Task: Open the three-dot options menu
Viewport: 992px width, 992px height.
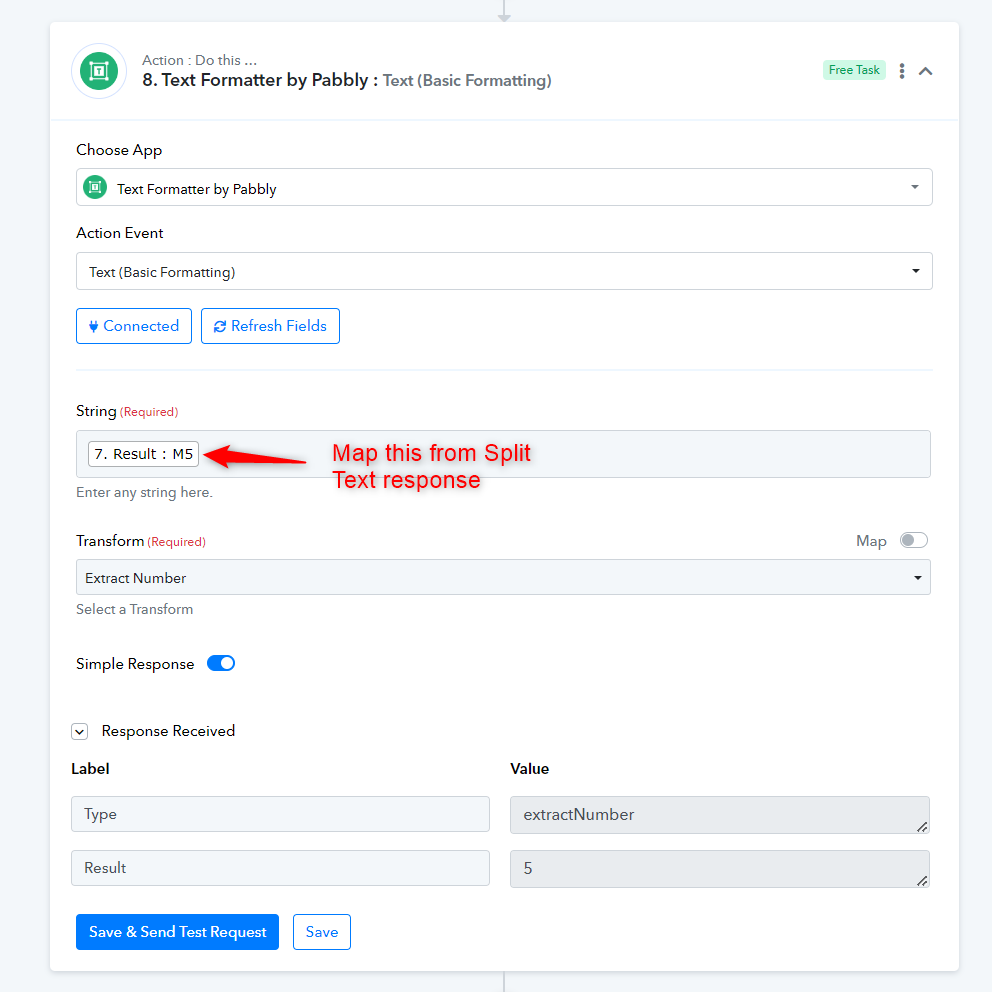Action: [902, 71]
